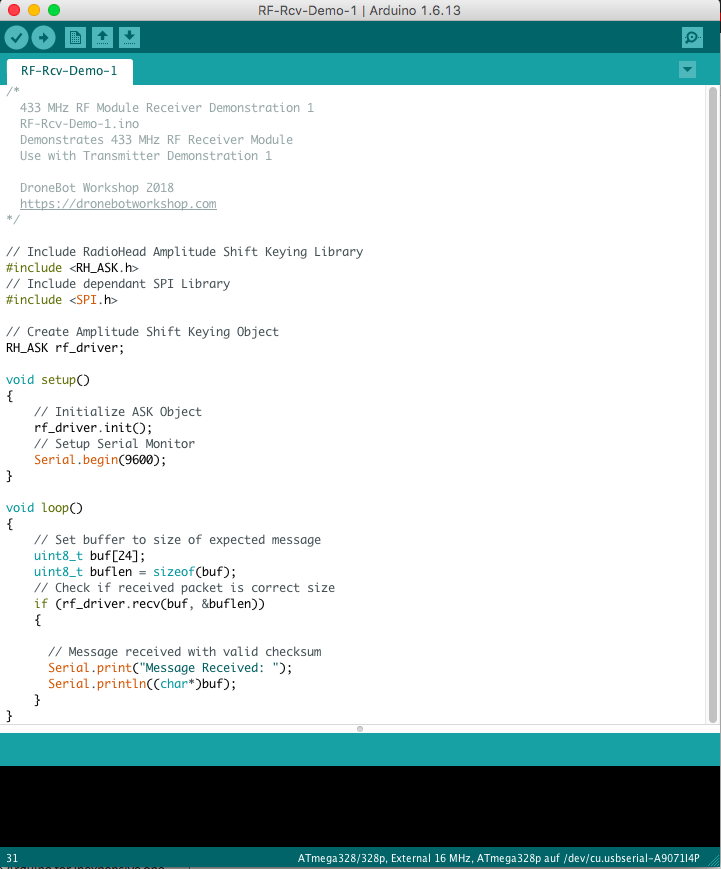Open the dronebotworkshop.com link in the comment
The height and width of the screenshot is (869, 721).
[x=118, y=204]
